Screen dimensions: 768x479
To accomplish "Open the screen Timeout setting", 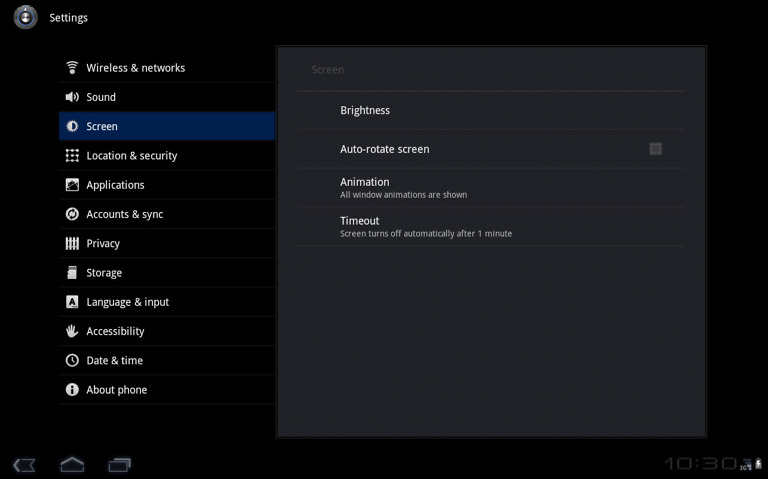I will 490,227.
